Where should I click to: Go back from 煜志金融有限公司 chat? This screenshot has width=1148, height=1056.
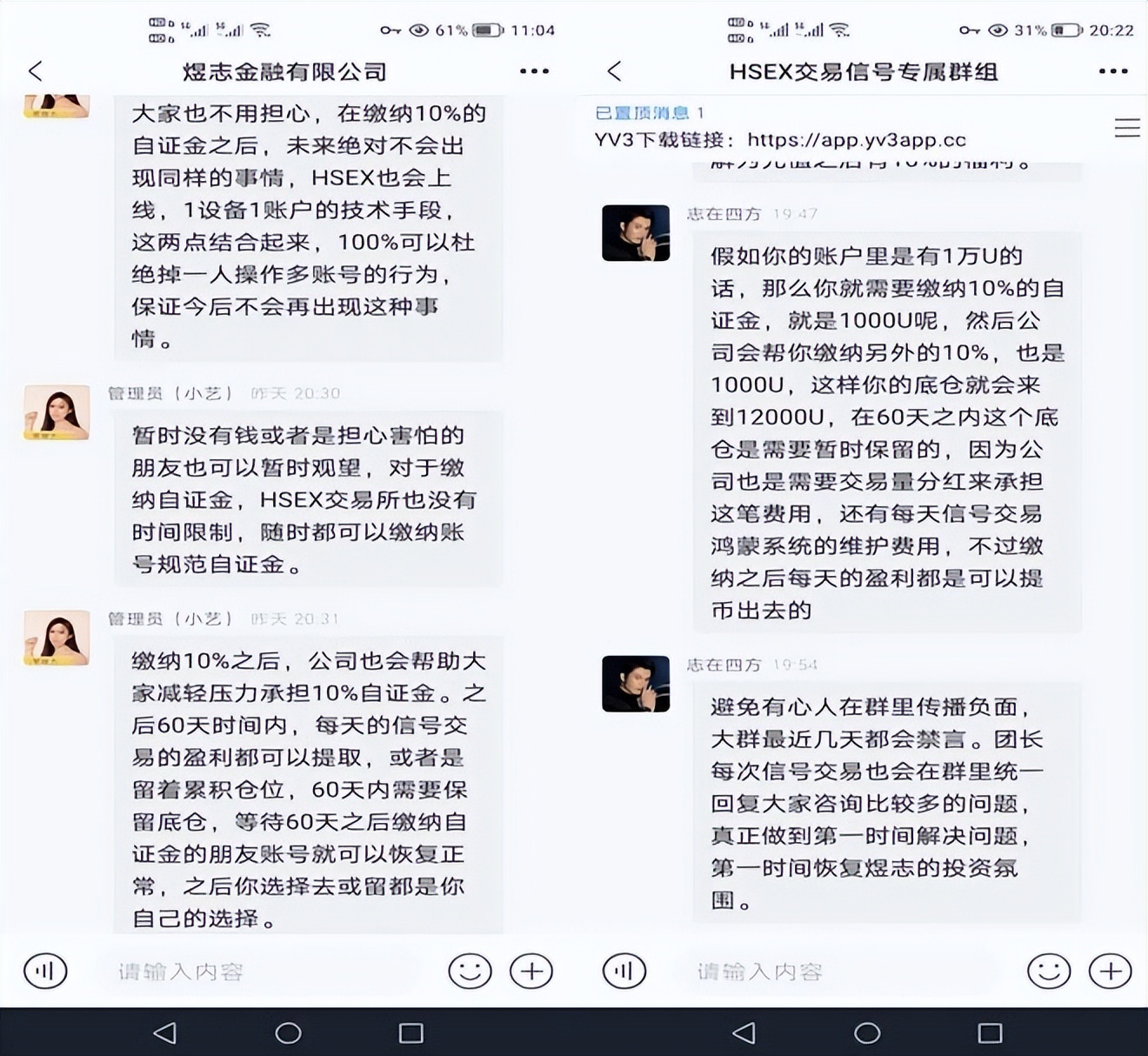36,71
